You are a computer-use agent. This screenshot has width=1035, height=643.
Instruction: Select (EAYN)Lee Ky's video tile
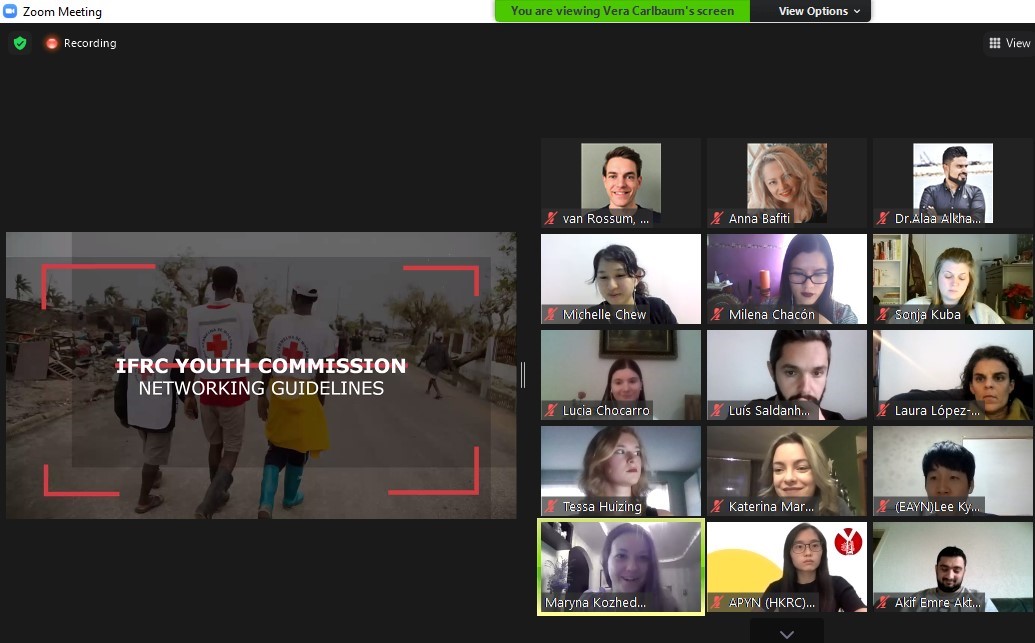[x=953, y=471]
